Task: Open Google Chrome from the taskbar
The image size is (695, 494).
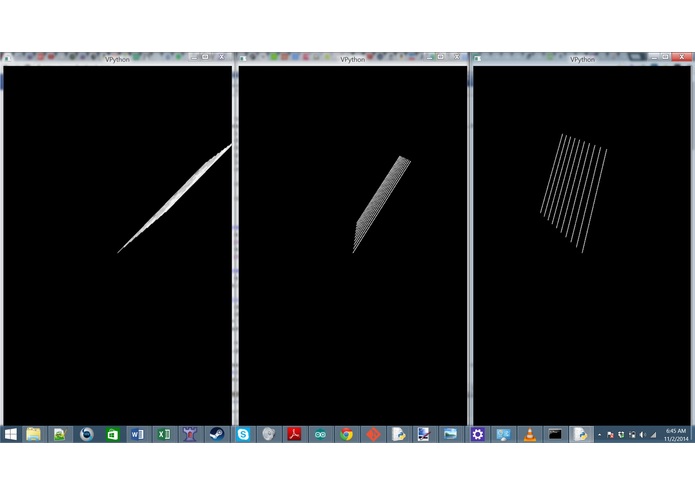Action: (347, 434)
